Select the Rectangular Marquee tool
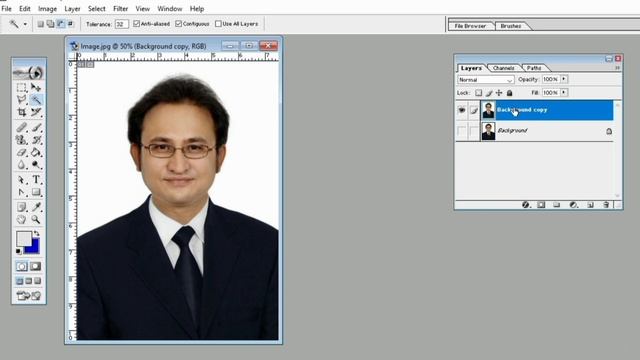This screenshot has height=360, width=640. tap(22, 88)
